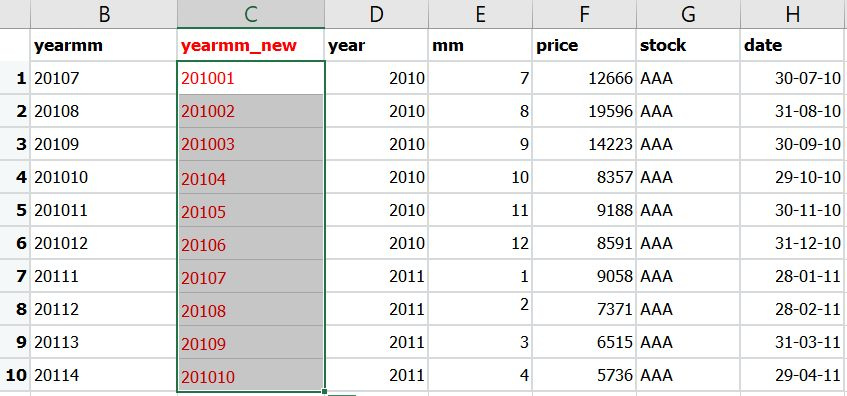Click the 'price' header cell

click(584, 45)
